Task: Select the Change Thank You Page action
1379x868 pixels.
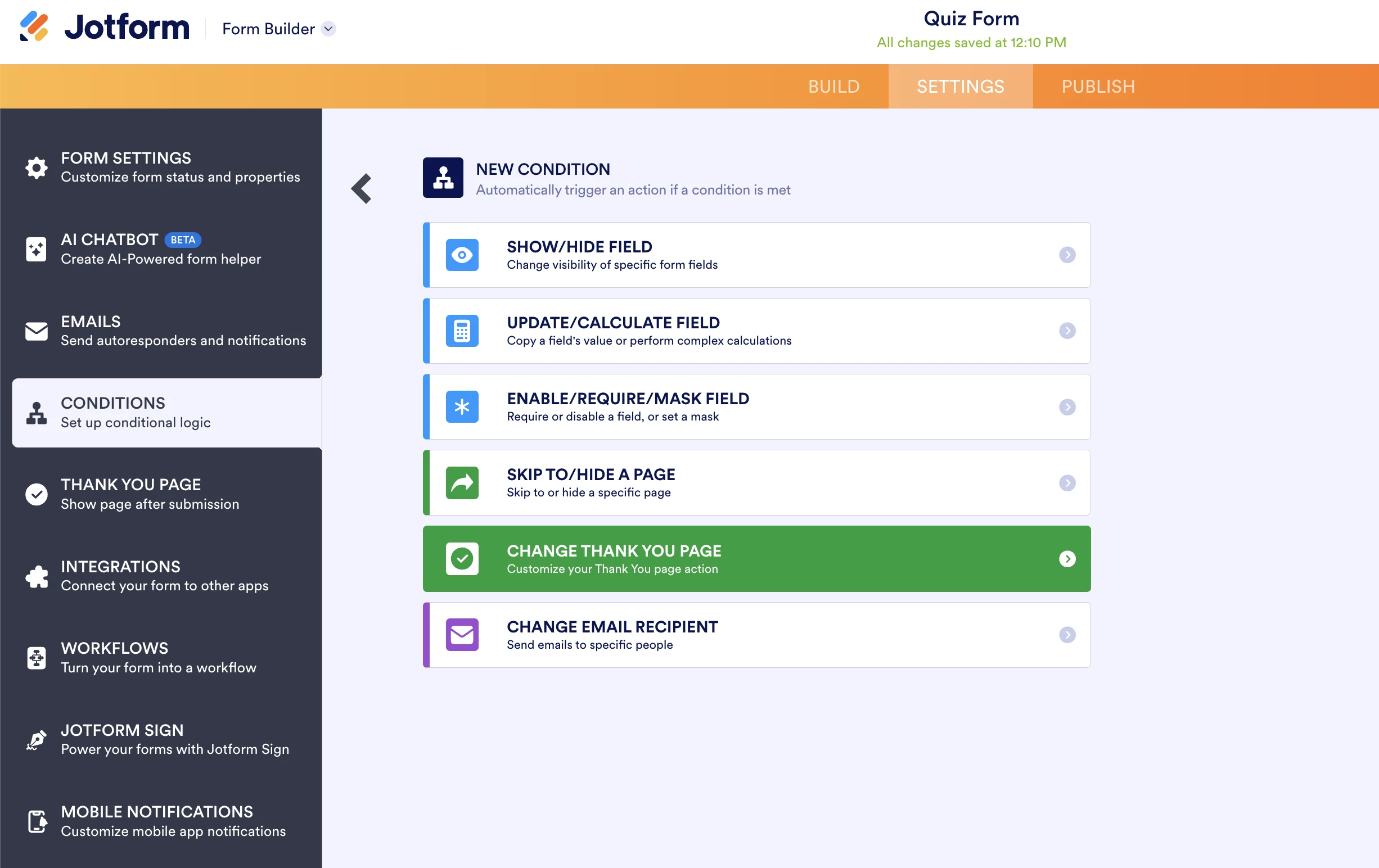Action: point(756,559)
